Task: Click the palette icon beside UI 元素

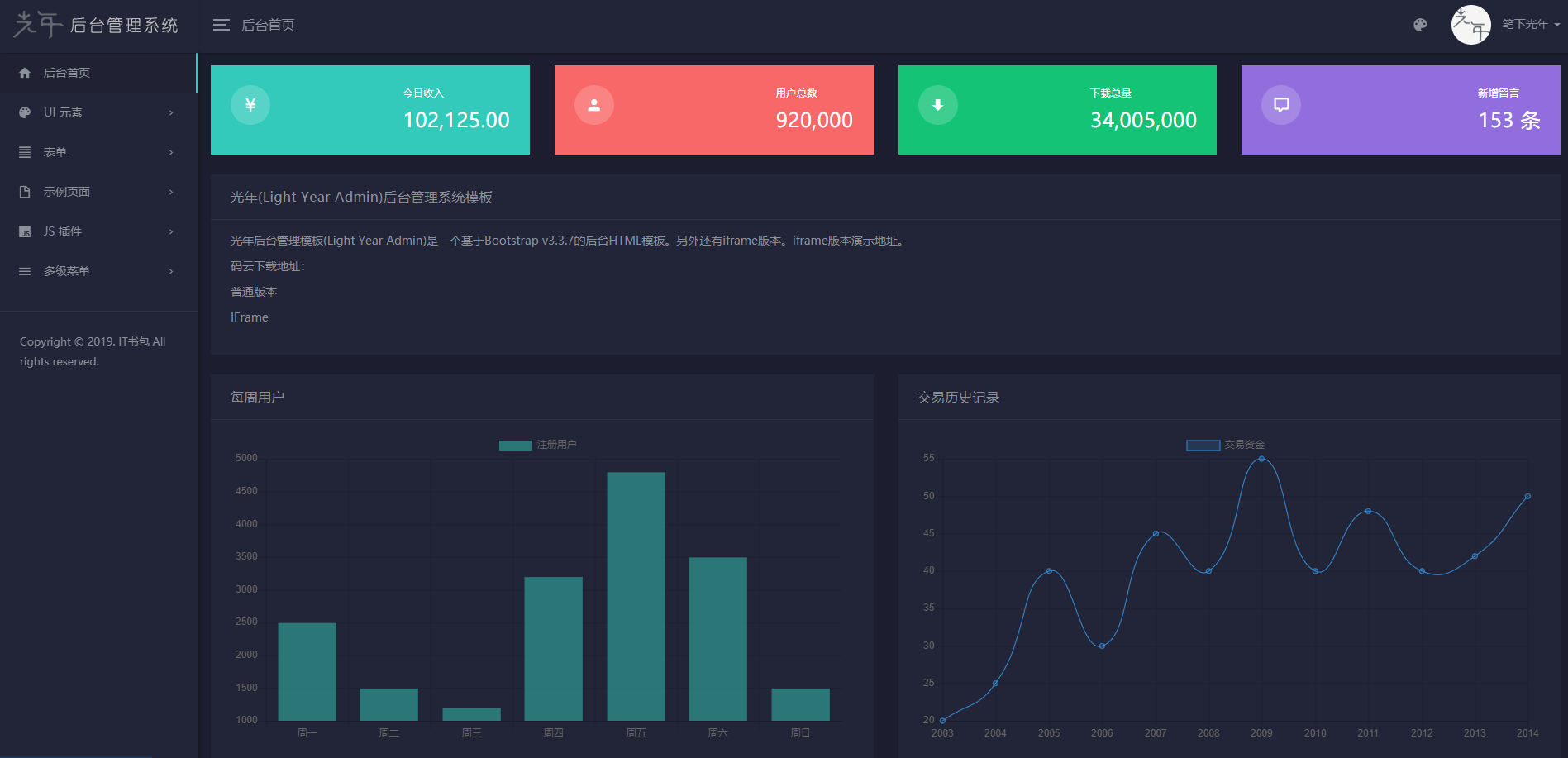Action: pyautogui.click(x=25, y=112)
